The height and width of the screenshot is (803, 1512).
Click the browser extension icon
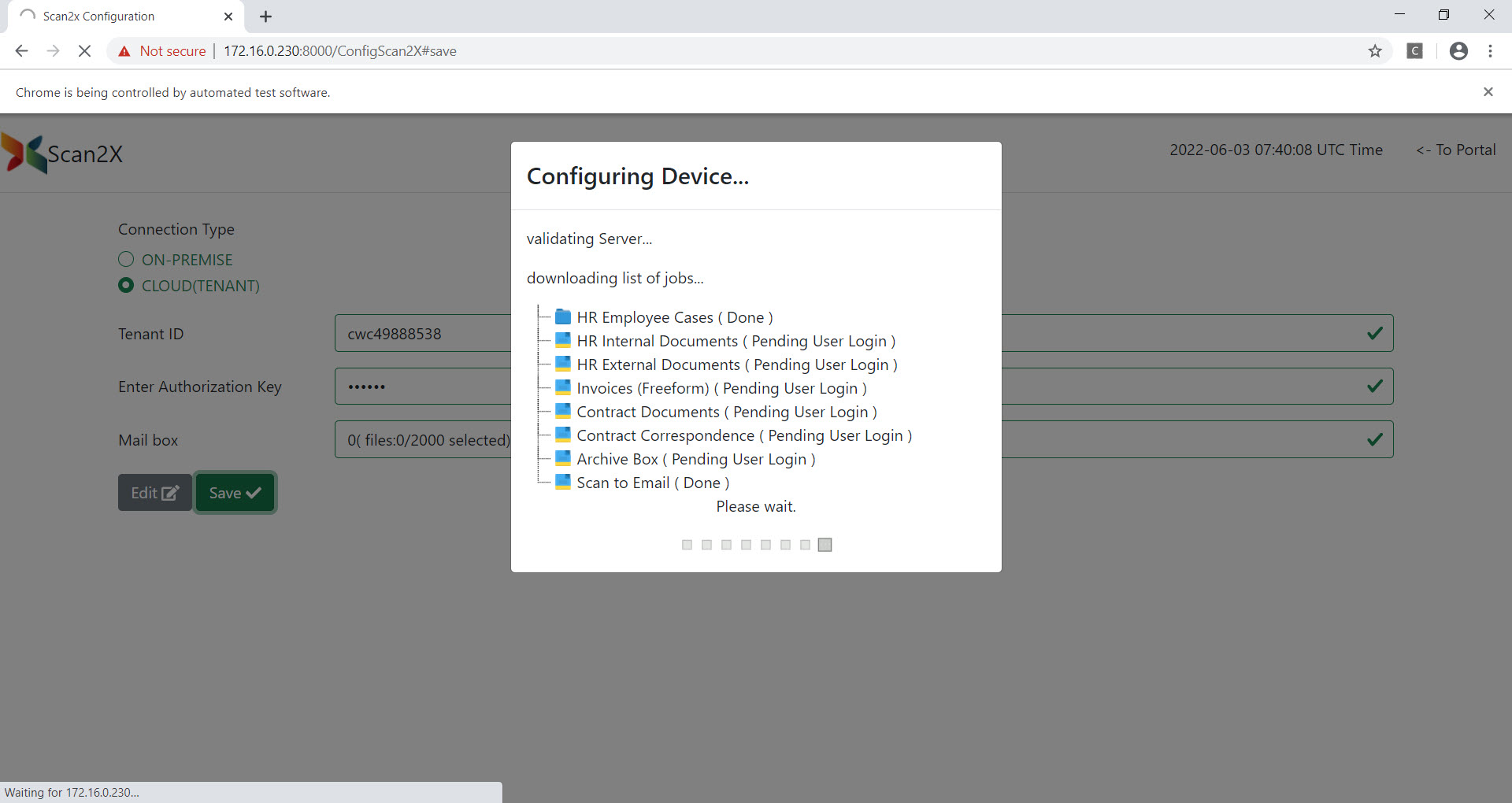point(1415,51)
